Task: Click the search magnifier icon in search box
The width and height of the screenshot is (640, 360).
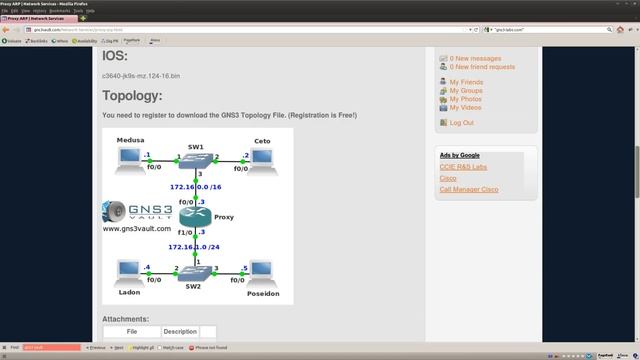Action: click(609, 30)
